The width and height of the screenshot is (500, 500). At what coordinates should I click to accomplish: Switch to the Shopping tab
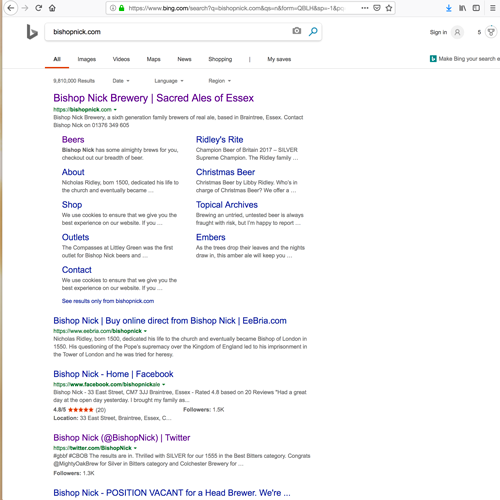(220, 59)
